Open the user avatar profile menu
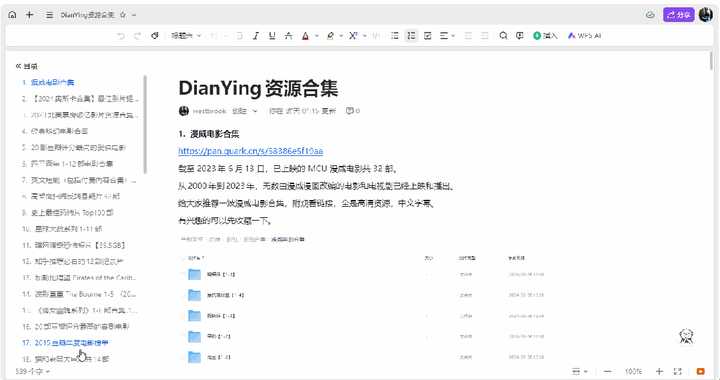This screenshot has width=720, height=380. [706, 15]
